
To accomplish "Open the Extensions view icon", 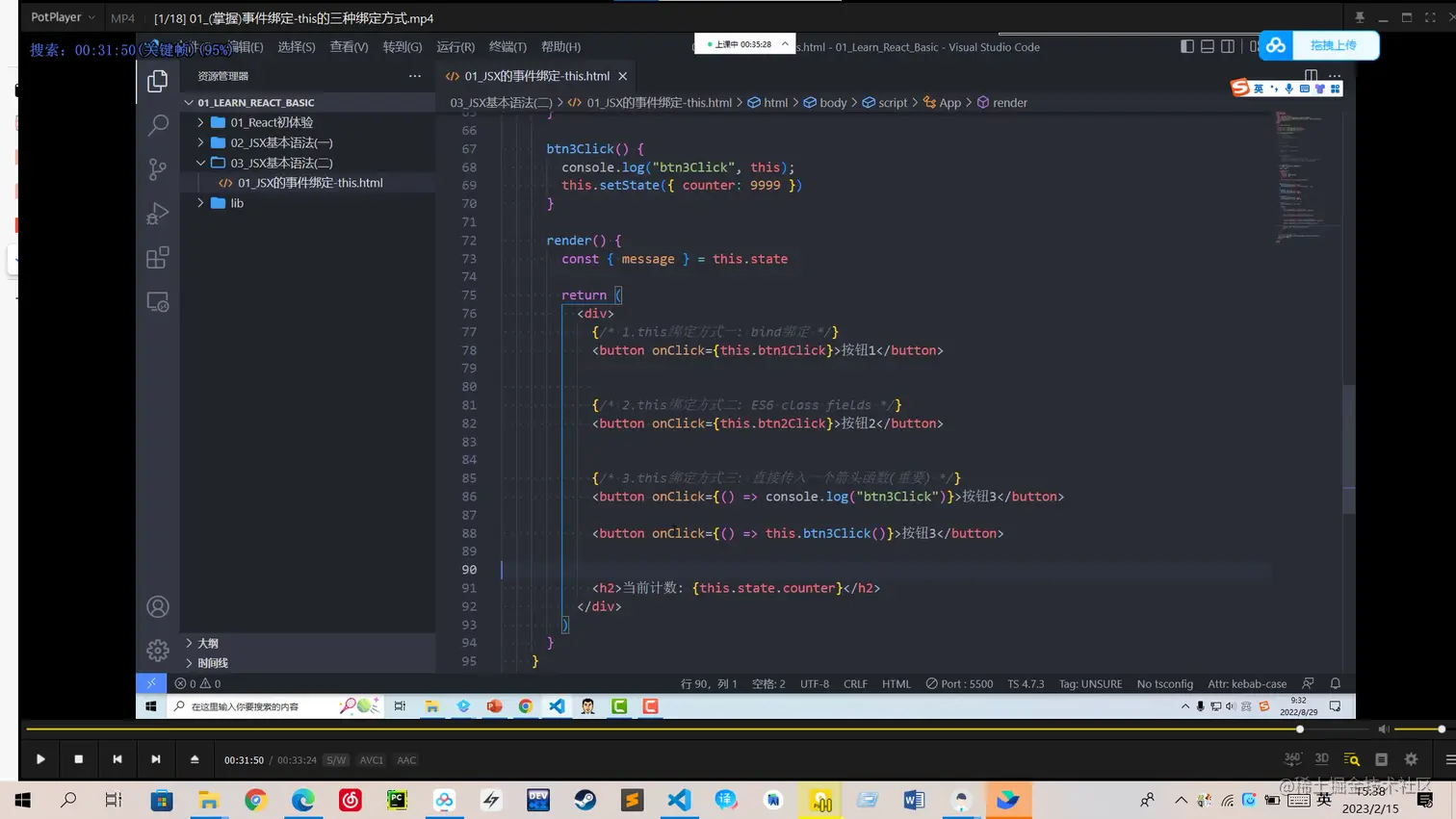I will coord(158,258).
